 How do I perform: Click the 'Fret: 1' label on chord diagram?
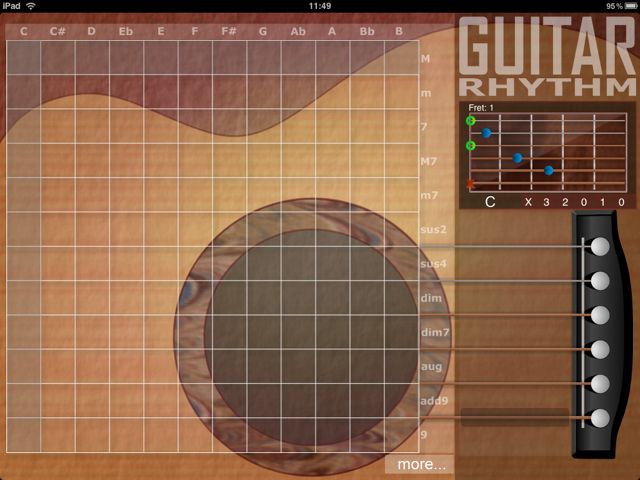tap(481, 108)
